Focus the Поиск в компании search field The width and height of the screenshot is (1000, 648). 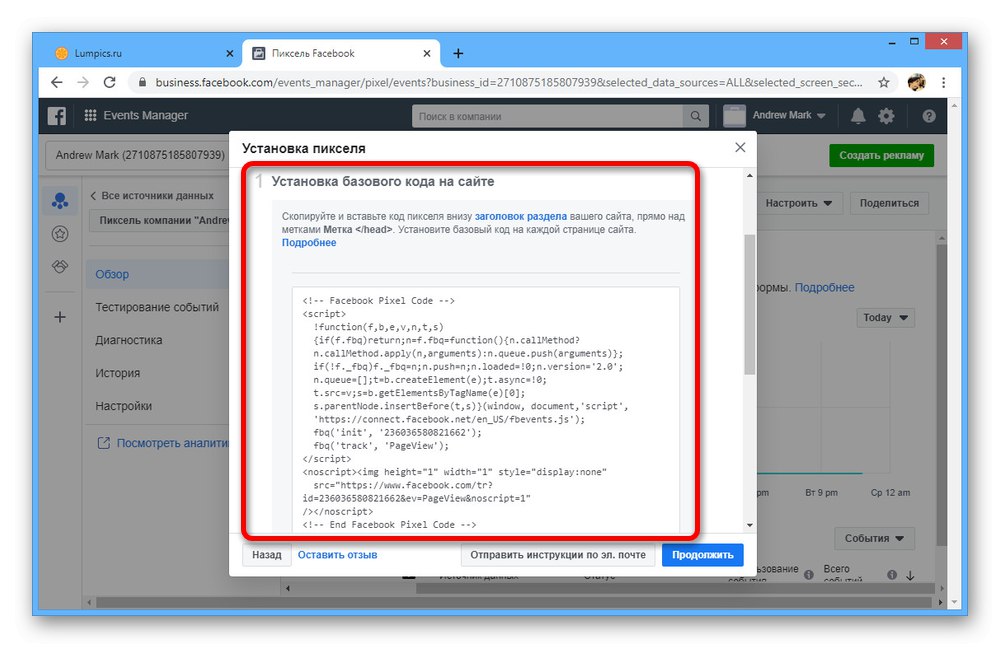tap(547, 116)
